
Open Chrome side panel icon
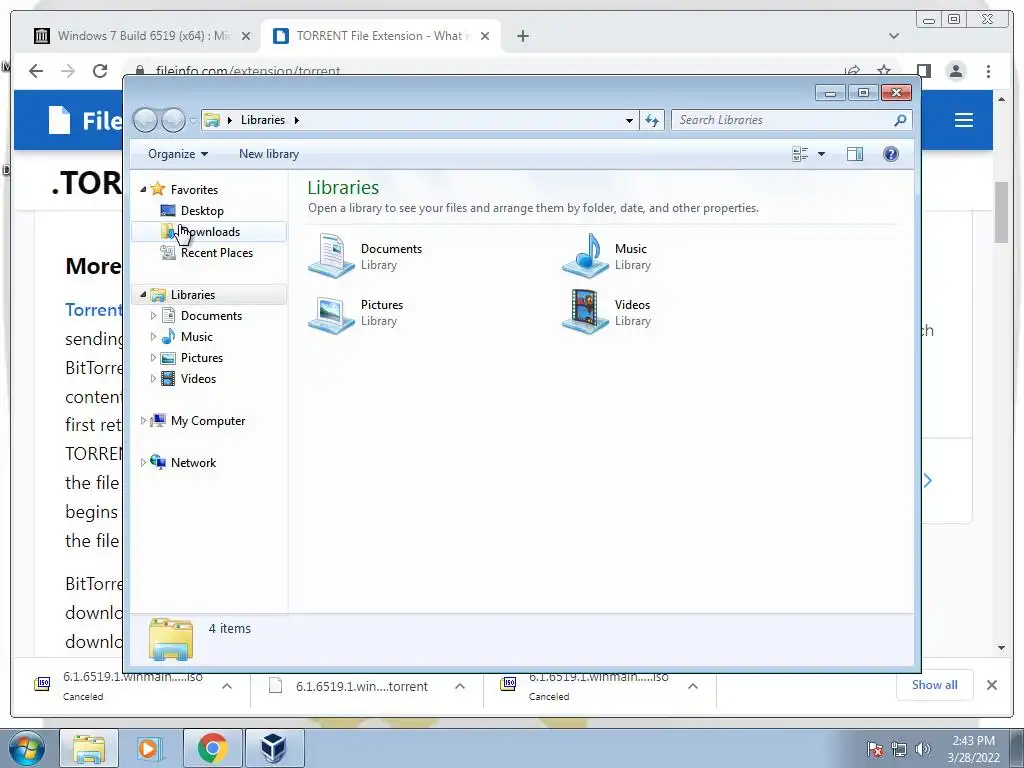[x=924, y=71]
